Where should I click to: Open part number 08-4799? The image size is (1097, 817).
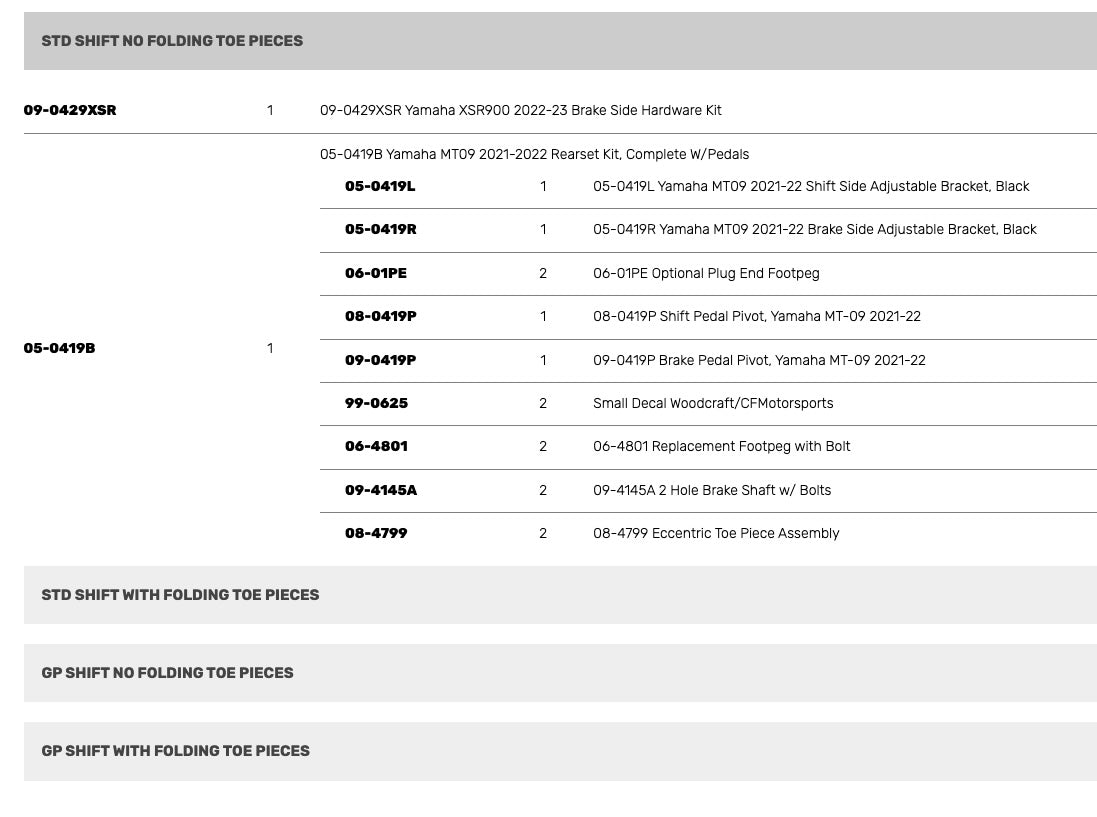tap(377, 533)
